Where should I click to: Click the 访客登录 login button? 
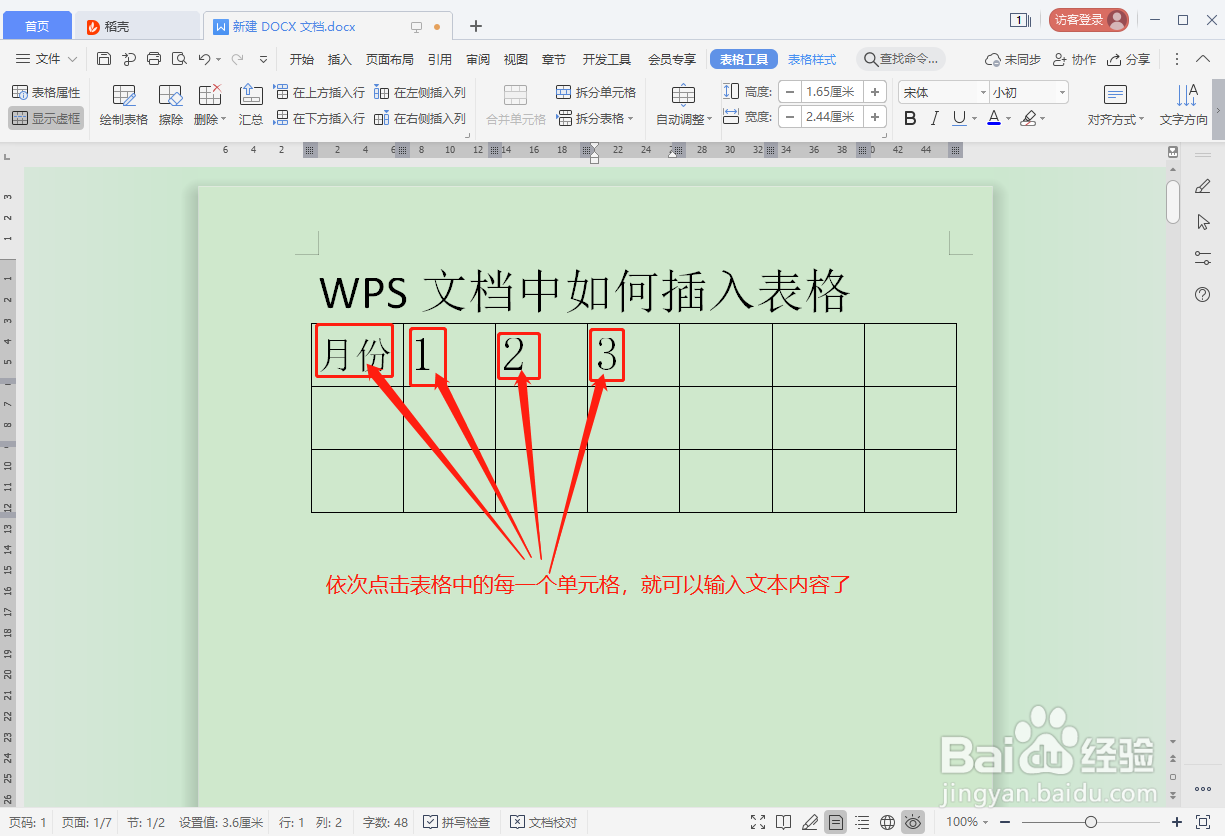coord(1089,19)
